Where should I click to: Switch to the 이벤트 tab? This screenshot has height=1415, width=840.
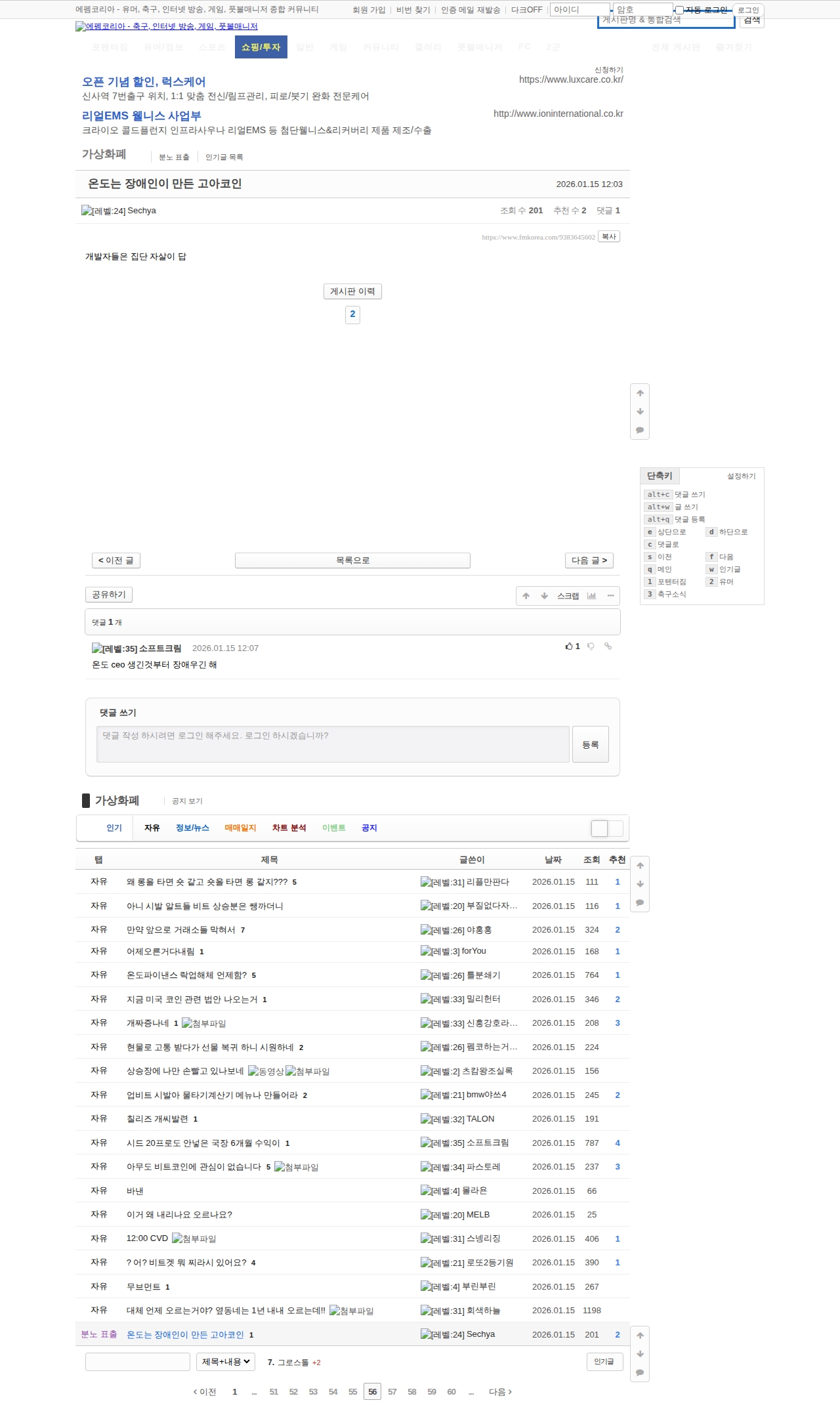coord(333,828)
